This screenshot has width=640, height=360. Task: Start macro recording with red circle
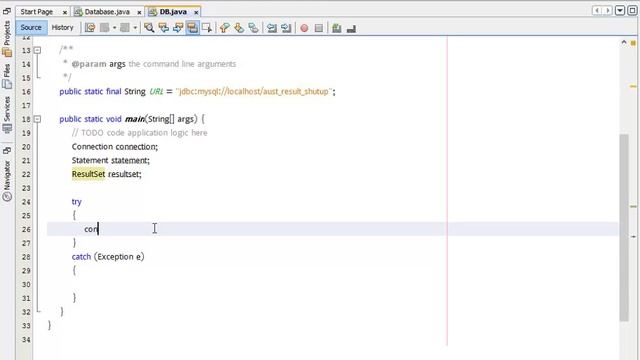304,28
